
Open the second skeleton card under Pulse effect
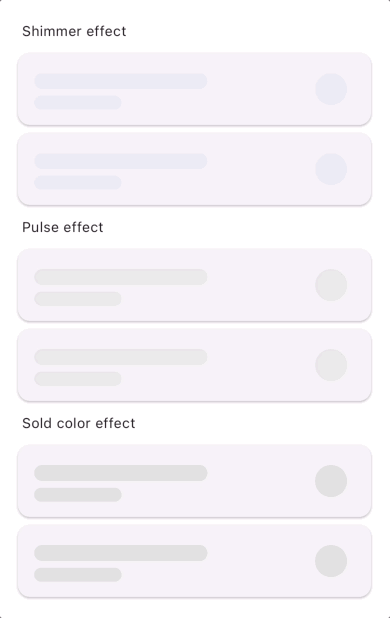pos(195,365)
